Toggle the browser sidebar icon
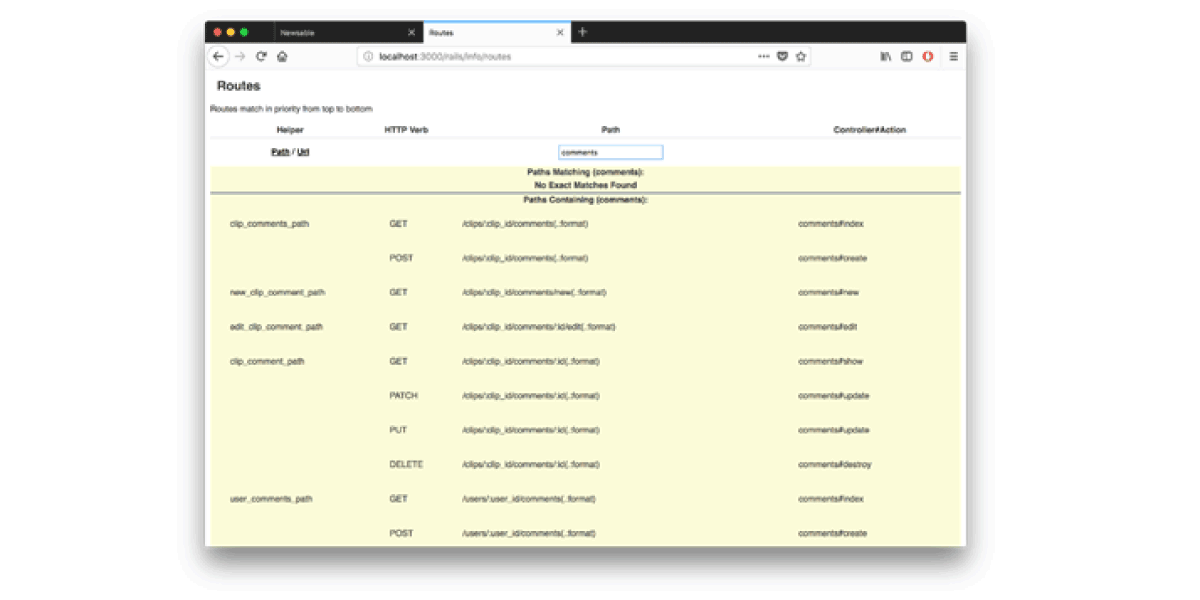This screenshot has height=600, width=1200. (x=907, y=57)
